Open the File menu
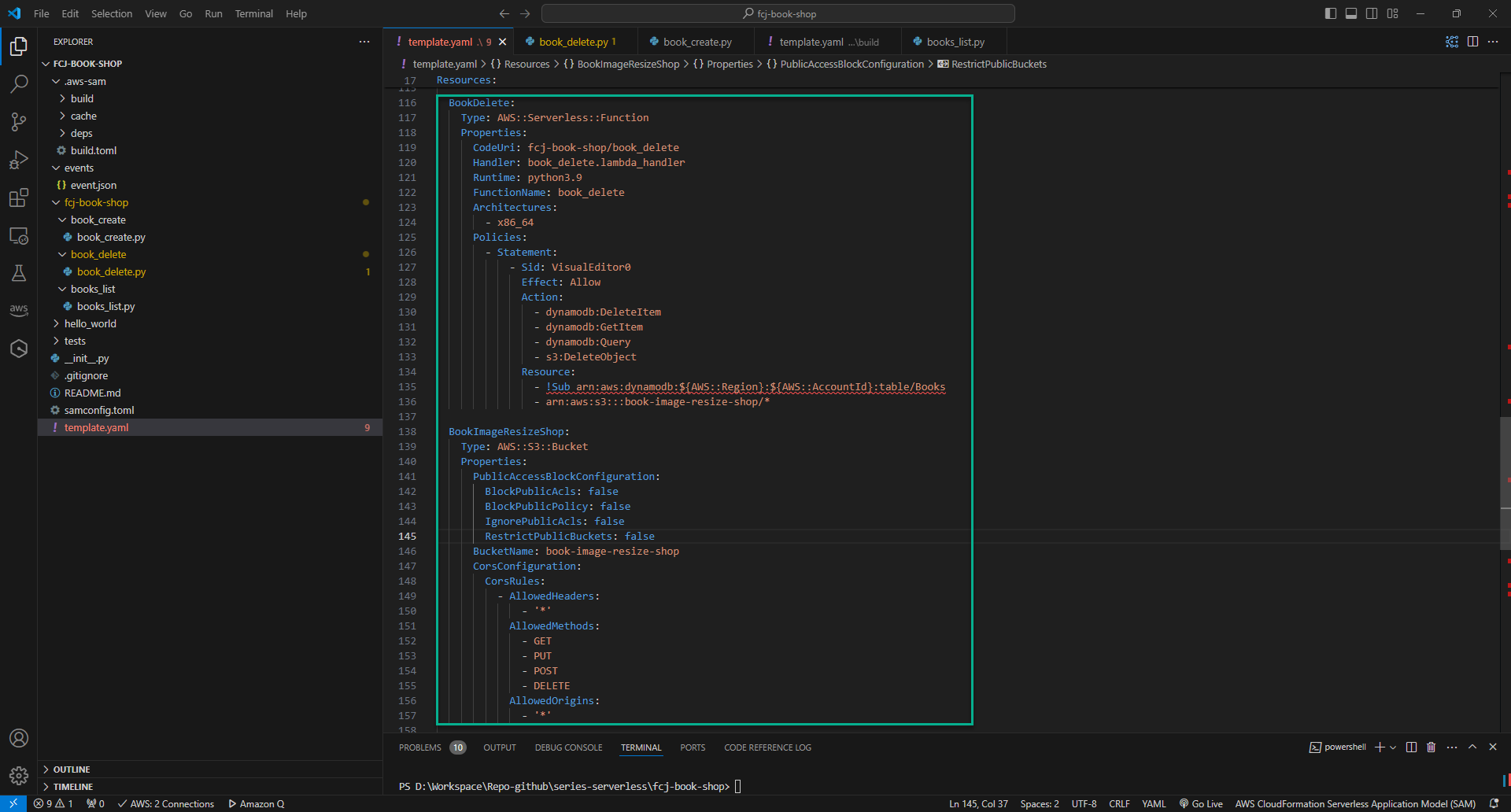This screenshot has height=812, width=1511. pyautogui.click(x=42, y=13)
